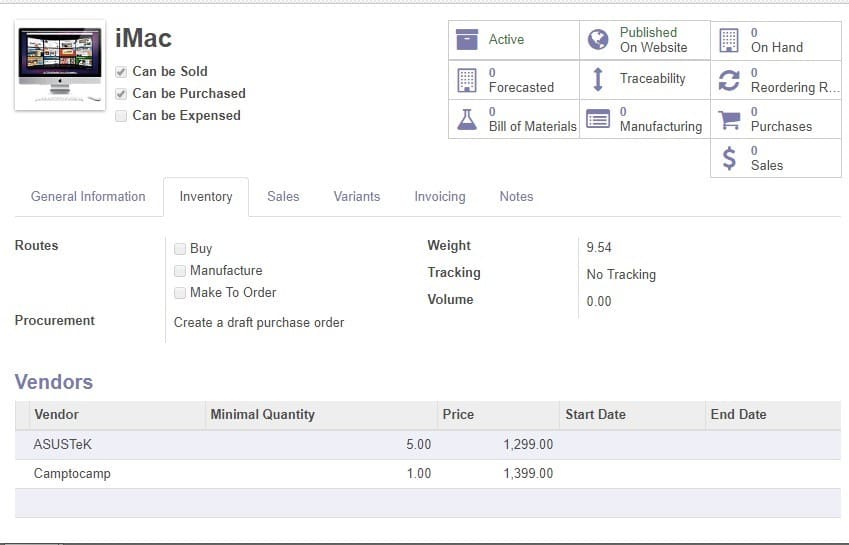The image size is (849, 545).
Task: Open the ASUSTeK vendor row
Action: click(x=428, y=445)
